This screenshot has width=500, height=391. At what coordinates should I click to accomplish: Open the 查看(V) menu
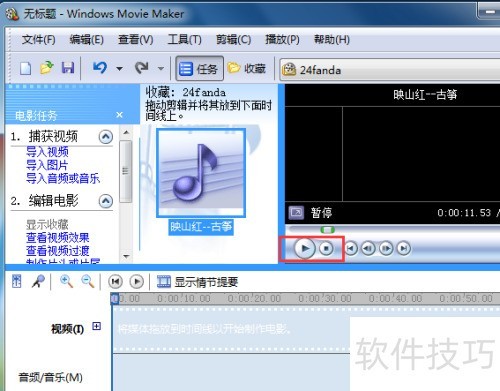136,40
